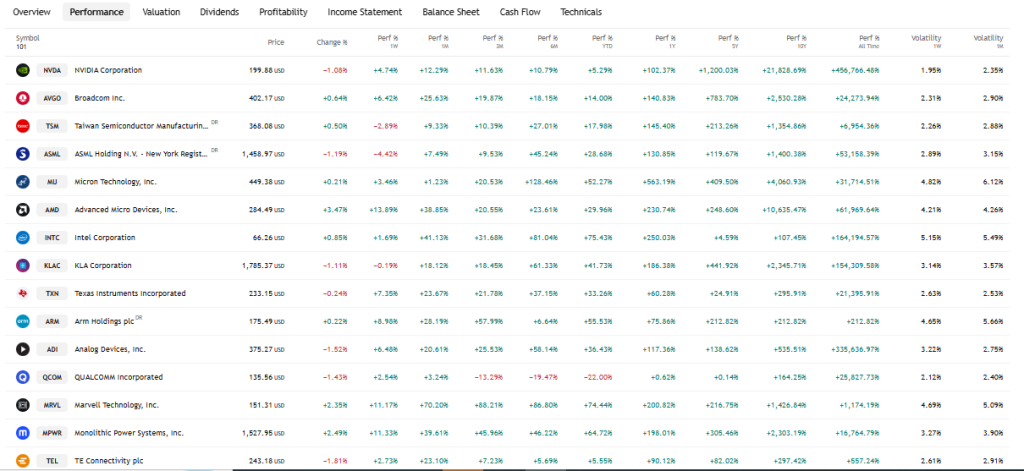The height and width of the screenshot is (471, 1024).
Task: Click the Monolithic Power Systems logo icon
Action: [x=23, y=433]
